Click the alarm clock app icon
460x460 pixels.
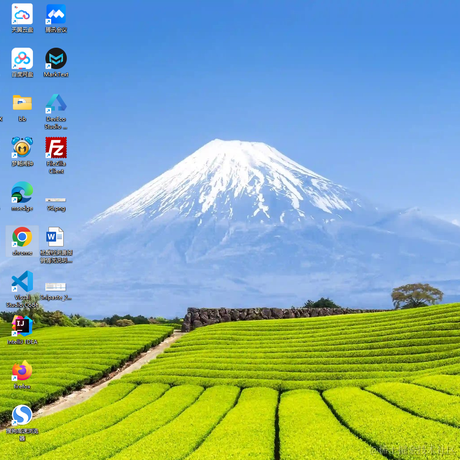pyautogui.click(x=22, y=151)
